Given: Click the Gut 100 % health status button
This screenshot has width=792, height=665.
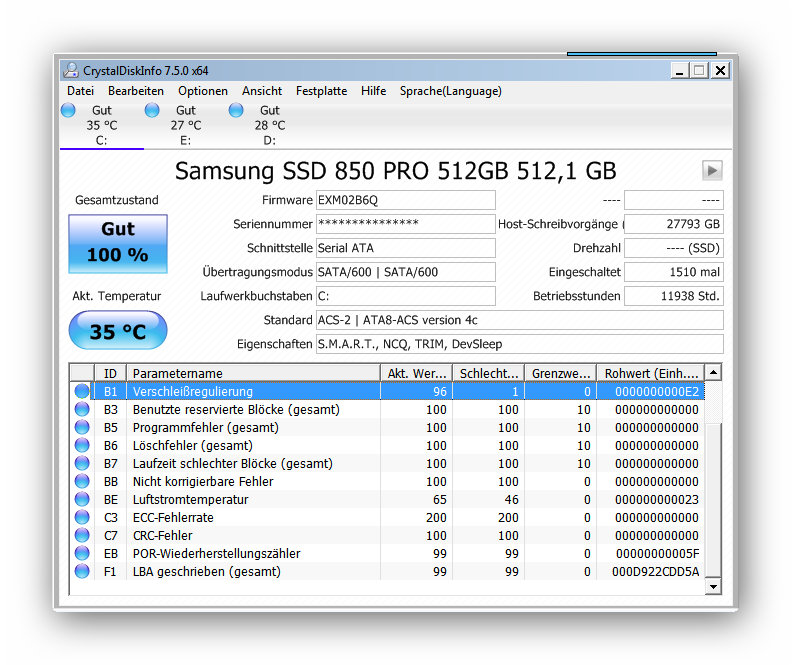Looking at the screenshot, I should pos(118,244).
